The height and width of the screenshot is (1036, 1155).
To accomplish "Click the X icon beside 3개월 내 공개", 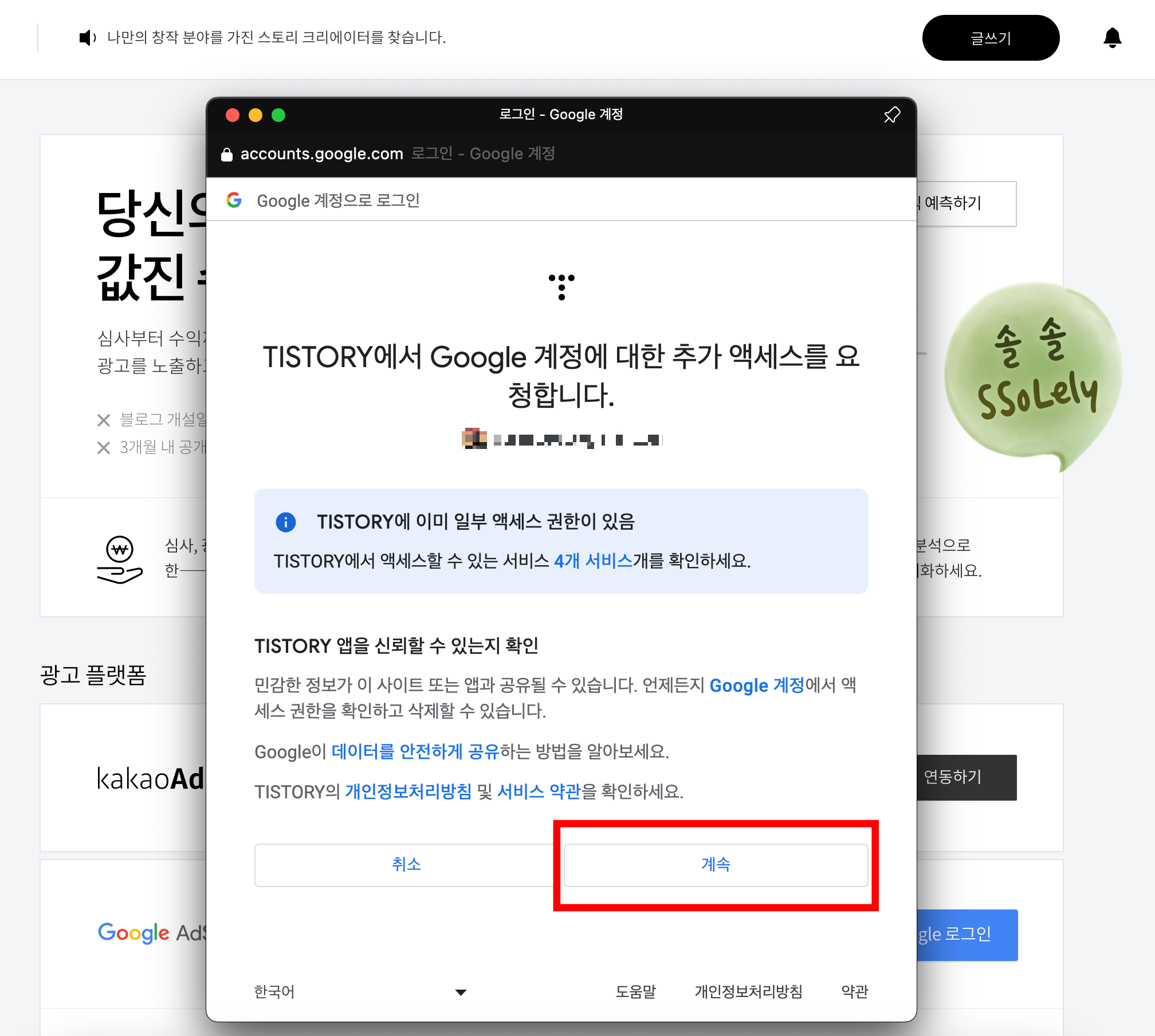I will 104,447.
